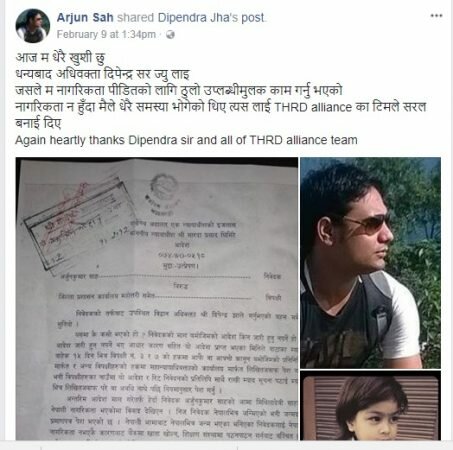Click the sunglasses on the man's face
Image resolution: width=453 pixels, height=450 pixels.
coord(368,223)
